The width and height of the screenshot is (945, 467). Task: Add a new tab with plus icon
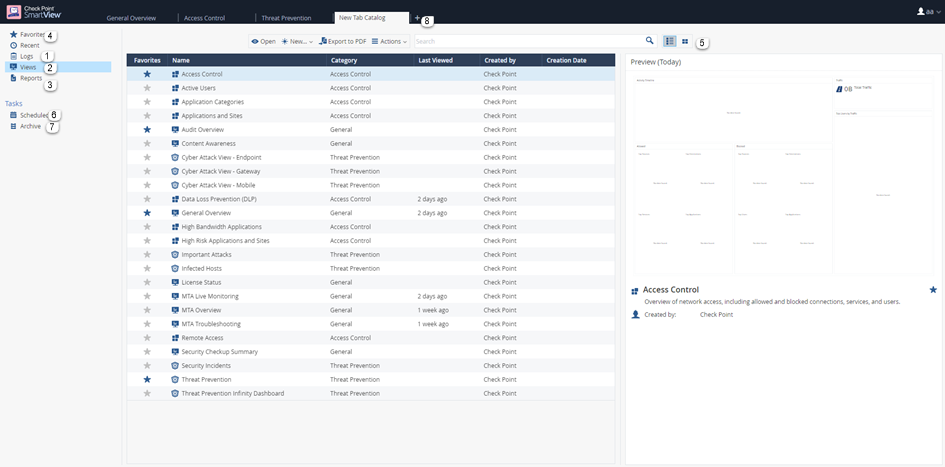click(417, 18)
